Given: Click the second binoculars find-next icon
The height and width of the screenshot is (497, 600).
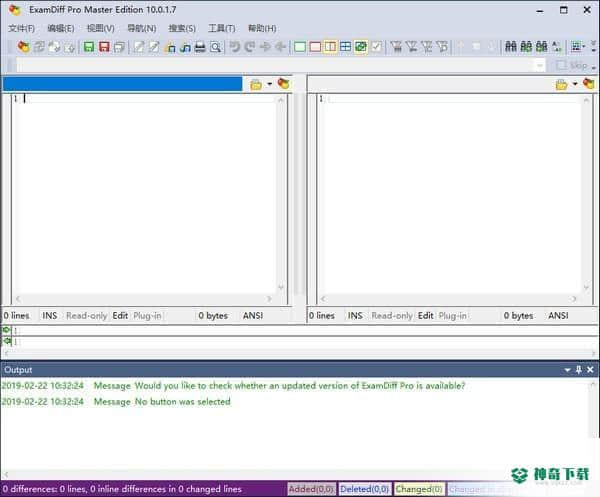Looking at the screenshot, I should pos(526,47).
